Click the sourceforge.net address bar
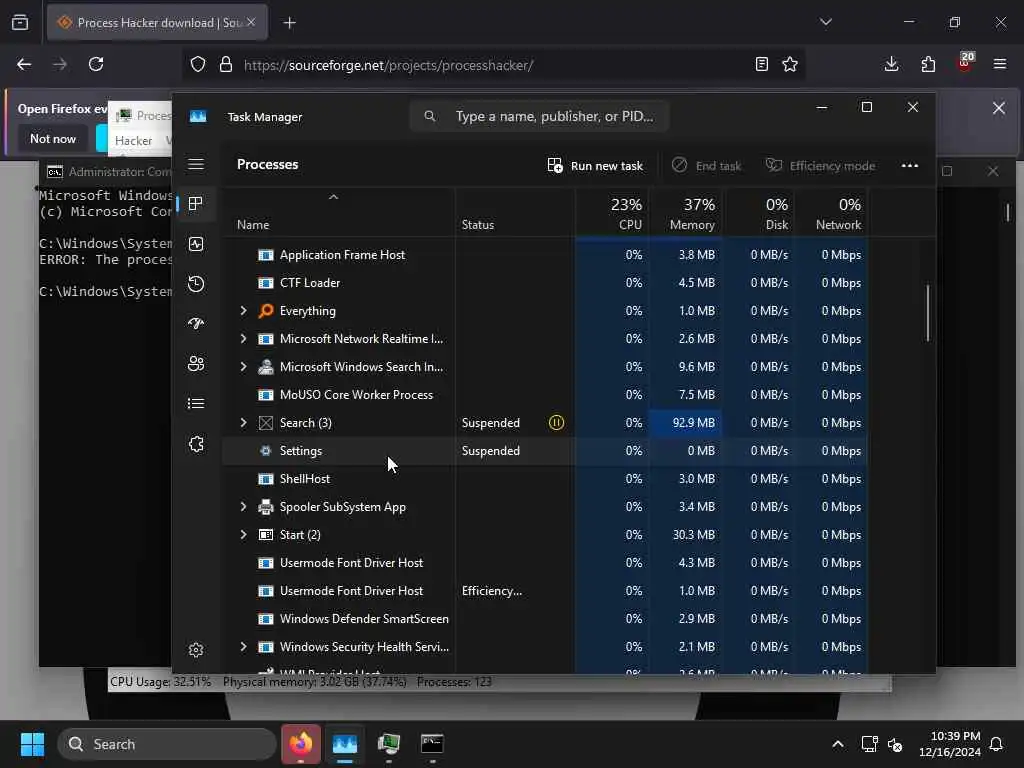This screenshot has width=1024, height=768. click(494, 65)
